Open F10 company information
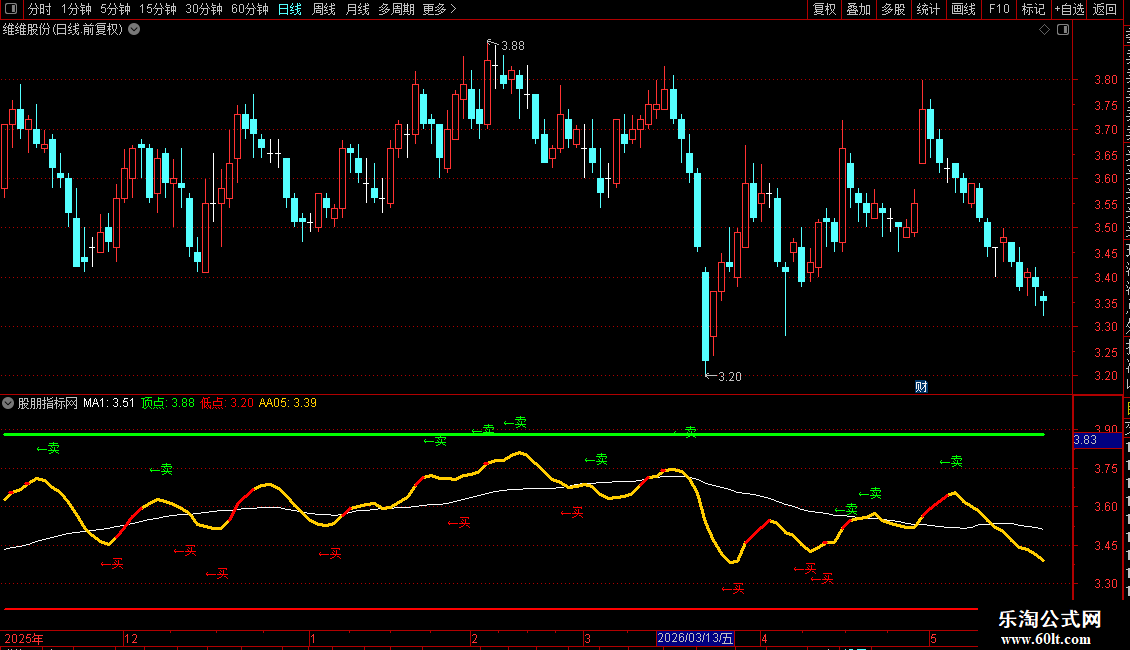Image resolution: width=1130 pixels, height=650 pixels. coord(999,9)
